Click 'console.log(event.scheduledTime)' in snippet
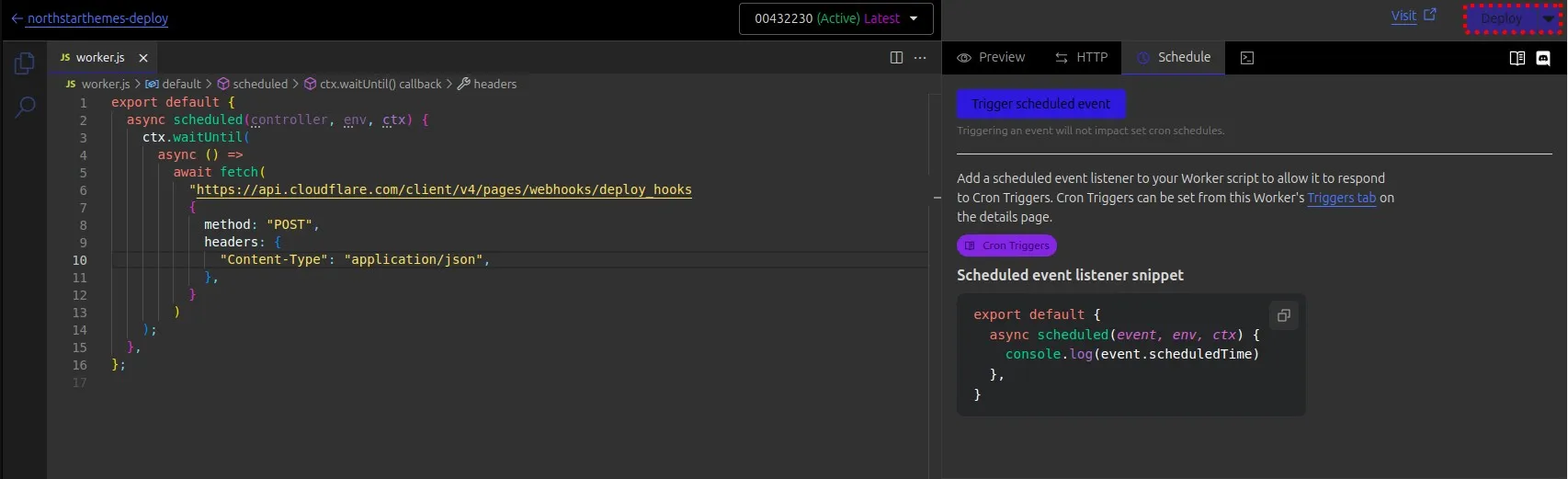The image size is (1568, 479). point(1132,354)
